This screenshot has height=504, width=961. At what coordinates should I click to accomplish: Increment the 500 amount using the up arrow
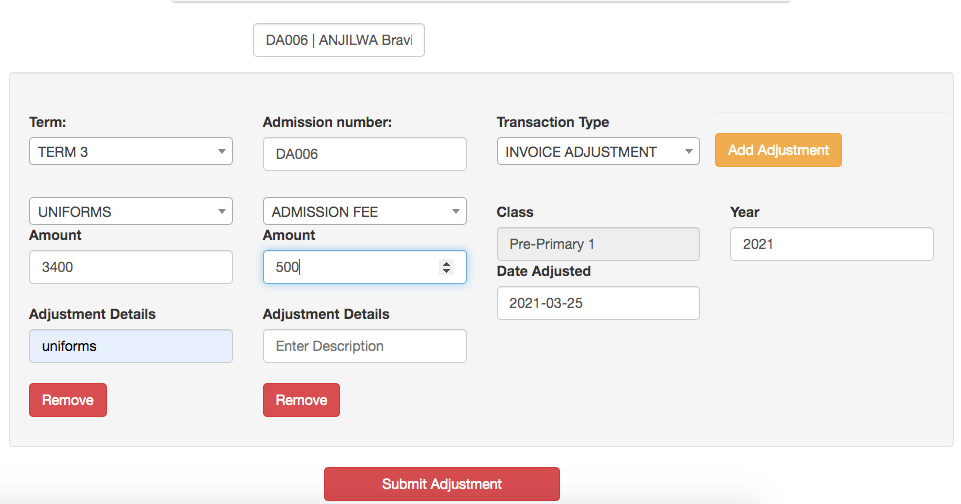click(x=446, y=263)
